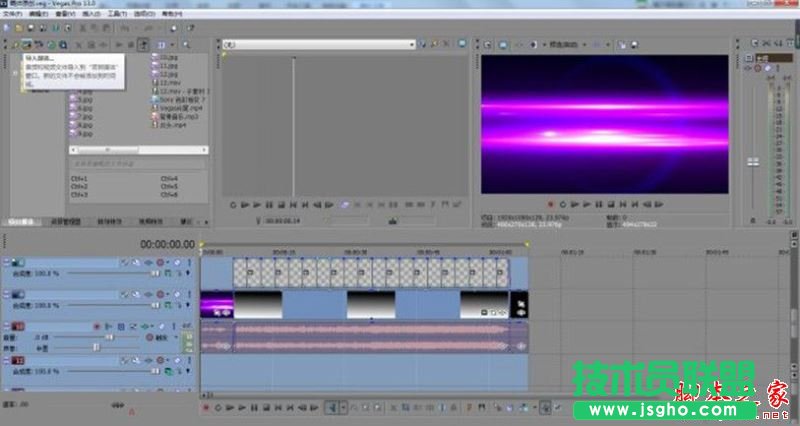This screenshot has width=800, height=426.
Task: Click Compositing Mode icon on top video track
Action: tap(167, 274)
